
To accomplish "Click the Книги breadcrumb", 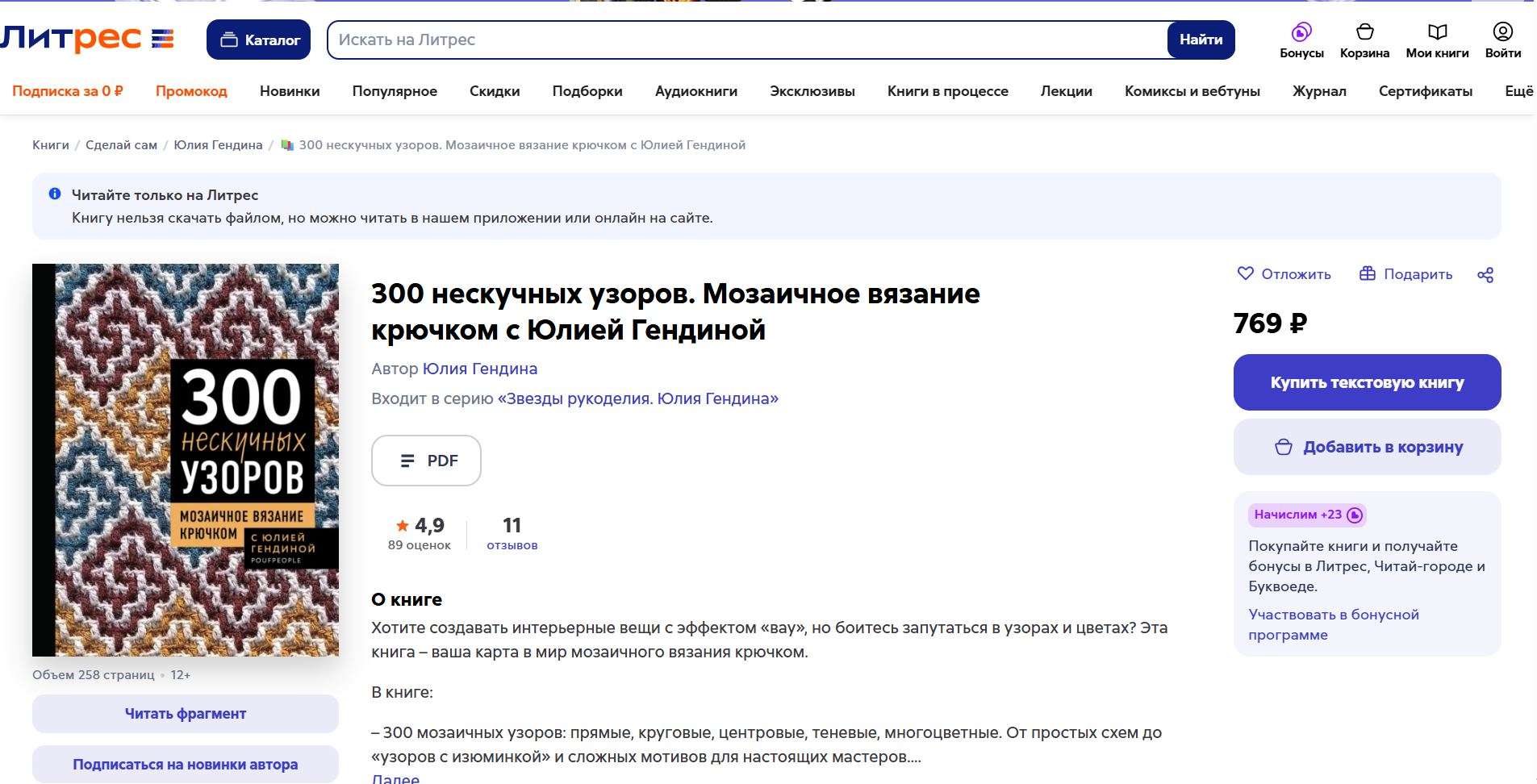I will pos(51,145).
